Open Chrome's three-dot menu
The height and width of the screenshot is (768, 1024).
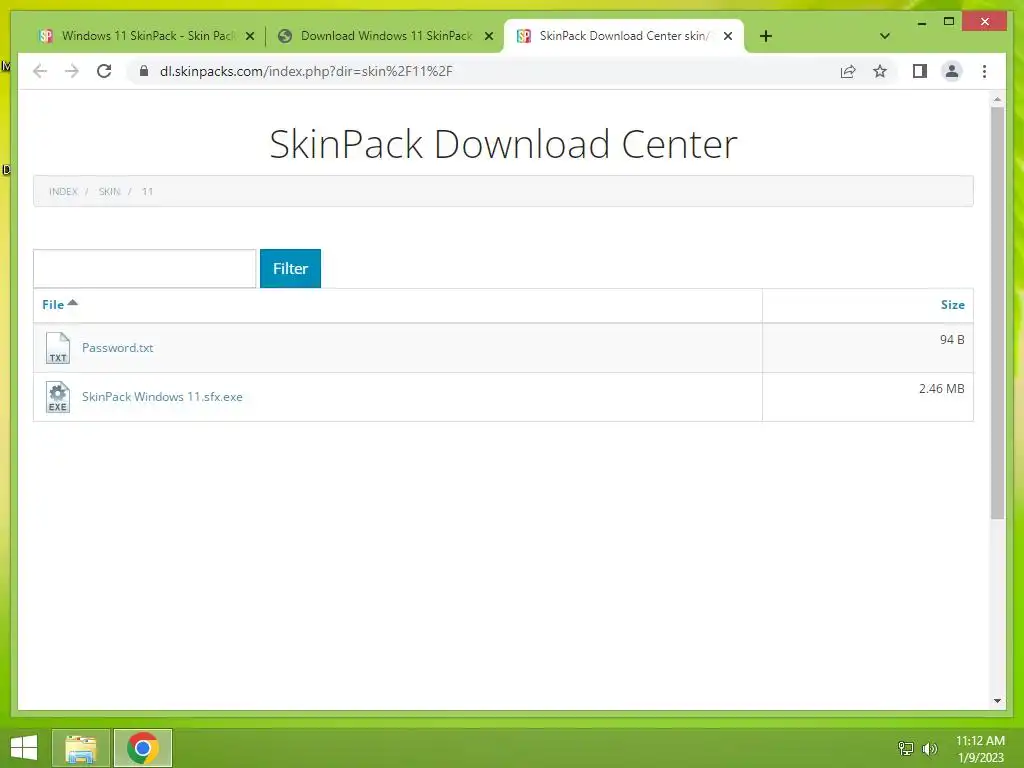click(x=984, y=71)
